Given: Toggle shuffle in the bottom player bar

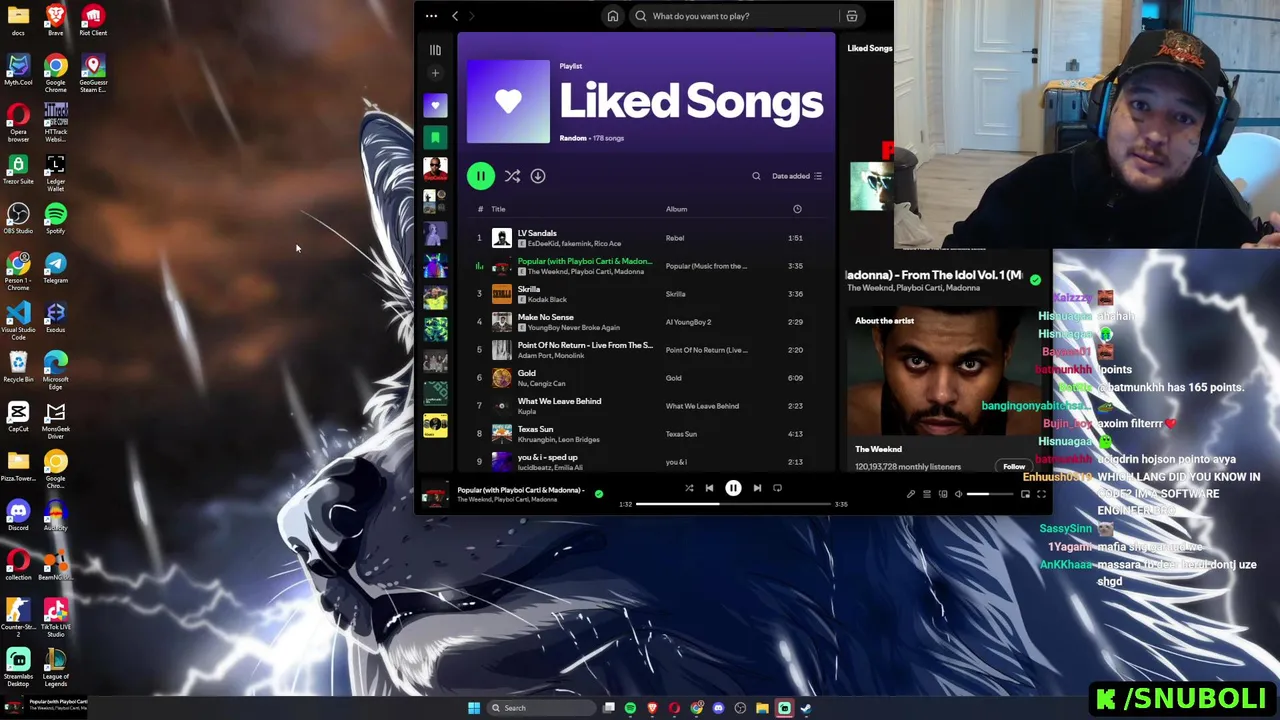Looking at the screenshot, I should pos(689,488).
